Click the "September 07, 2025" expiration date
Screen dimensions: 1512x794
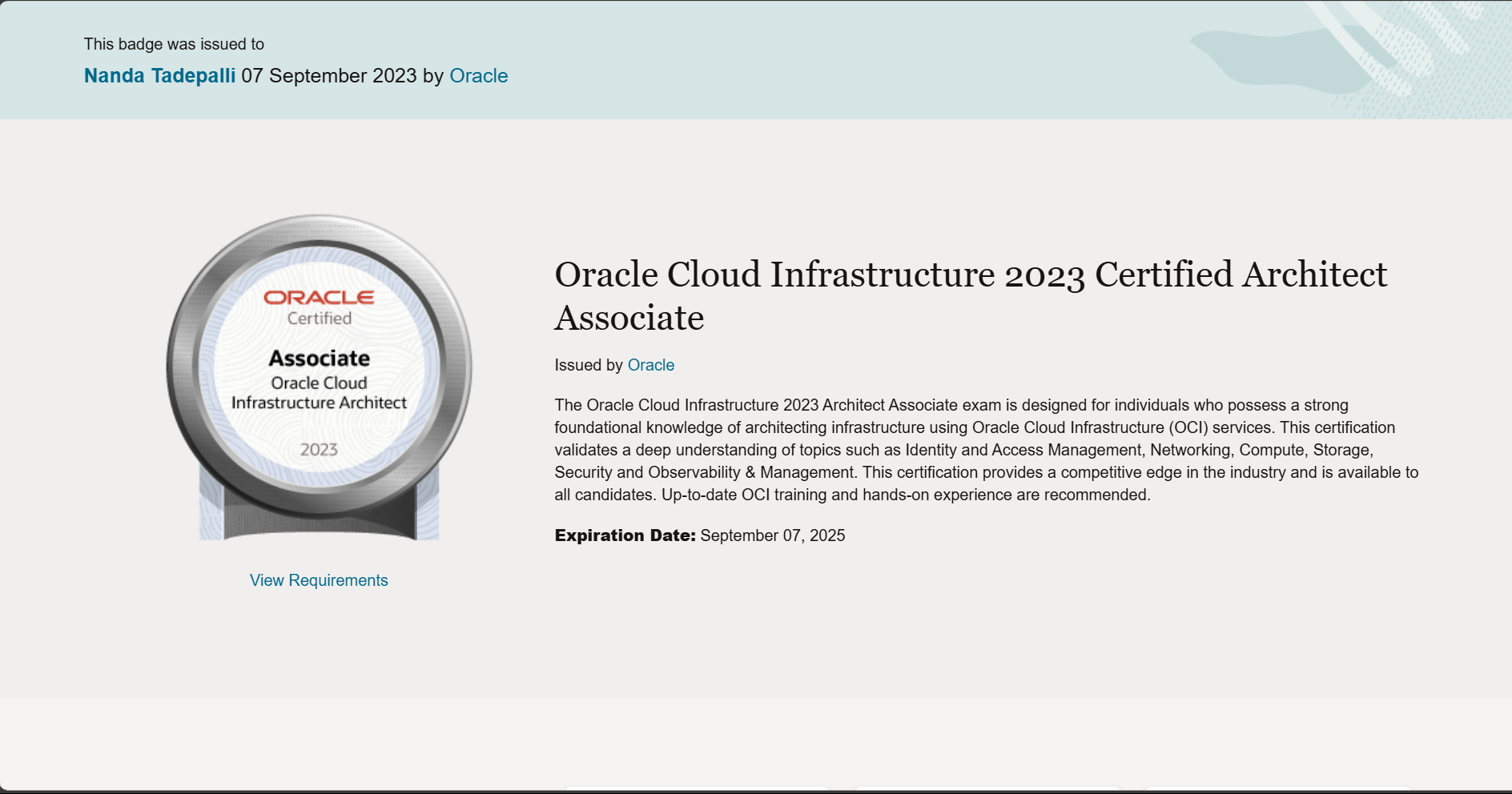point(772,535)
